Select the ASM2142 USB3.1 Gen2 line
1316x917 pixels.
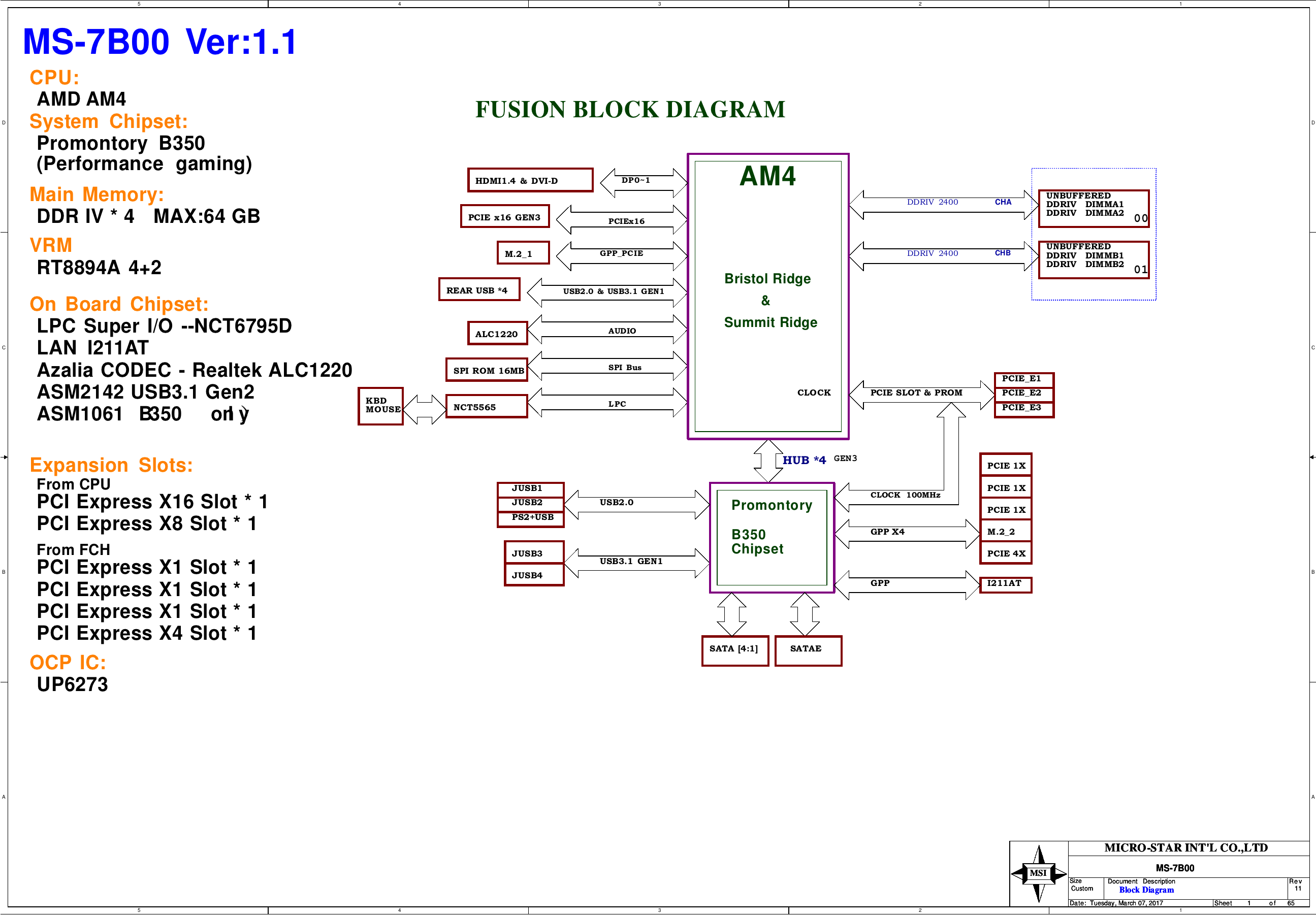click(x=145, y=391)
